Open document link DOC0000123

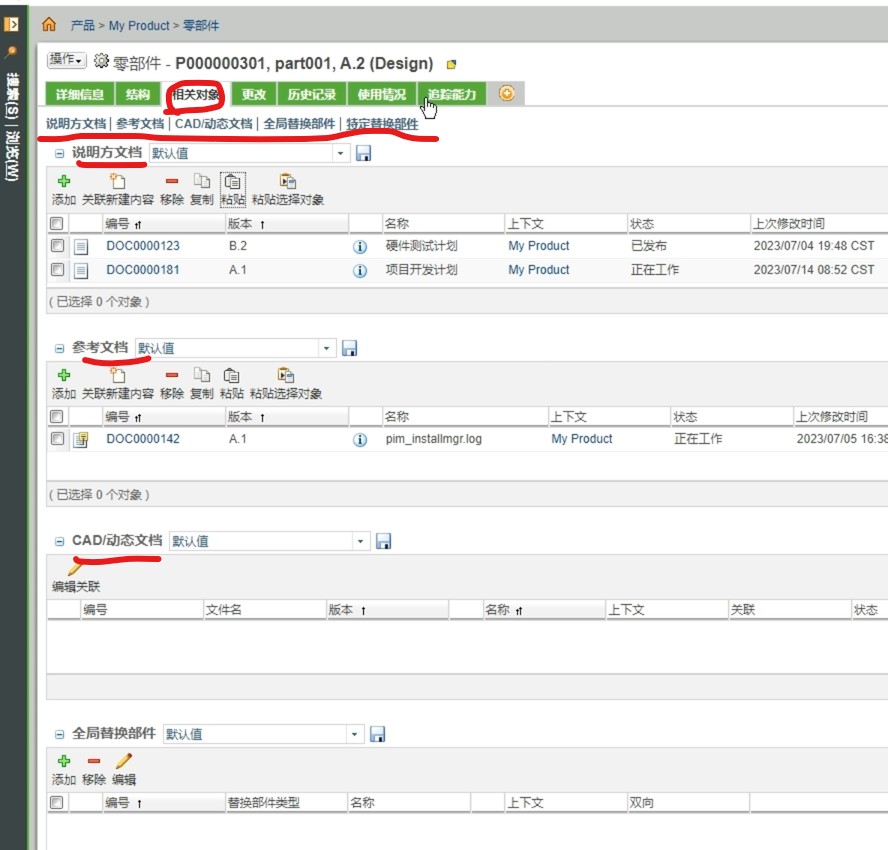pyautogui.click(x=143, y=246)
